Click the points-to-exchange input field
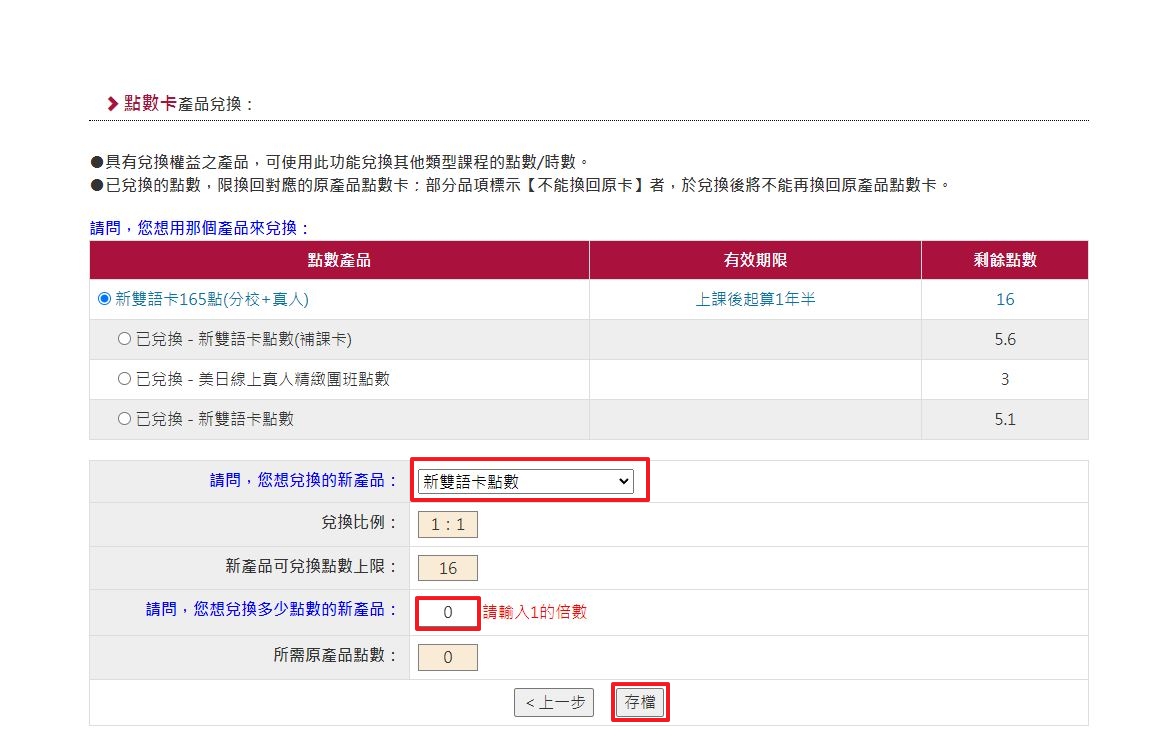Screen dimensions: 1175x740 [x=447, y=613]
